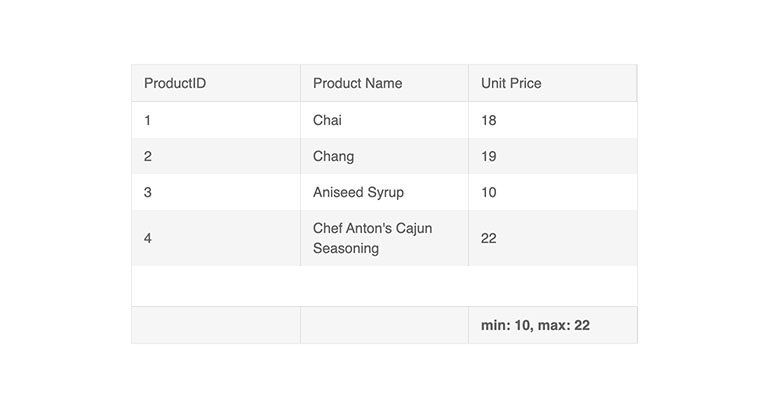770x406 pixels.
Task: Select the unit price cell showing 18
Action: (553, 120)
